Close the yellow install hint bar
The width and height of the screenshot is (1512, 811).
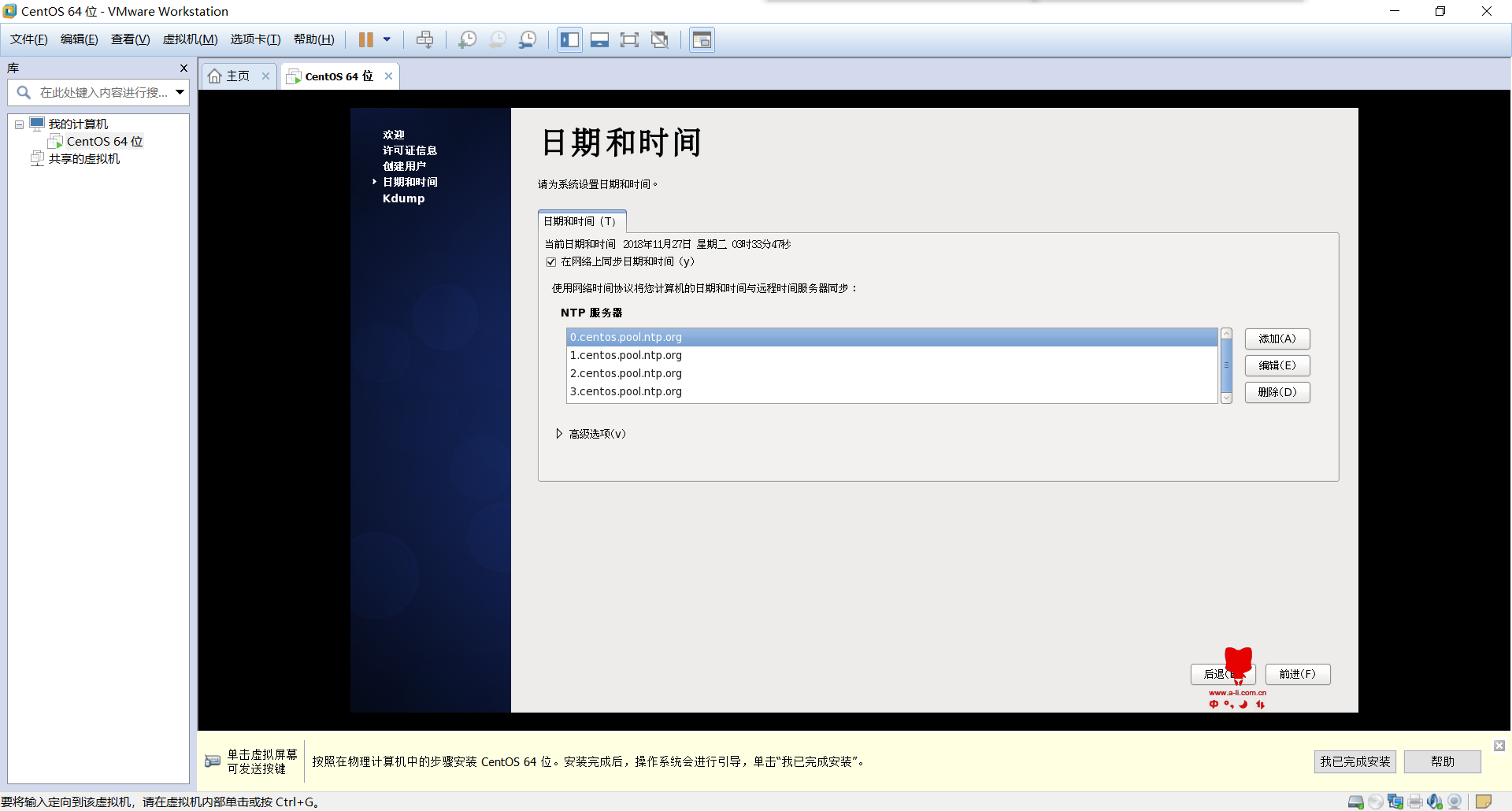pos(1499,746)
